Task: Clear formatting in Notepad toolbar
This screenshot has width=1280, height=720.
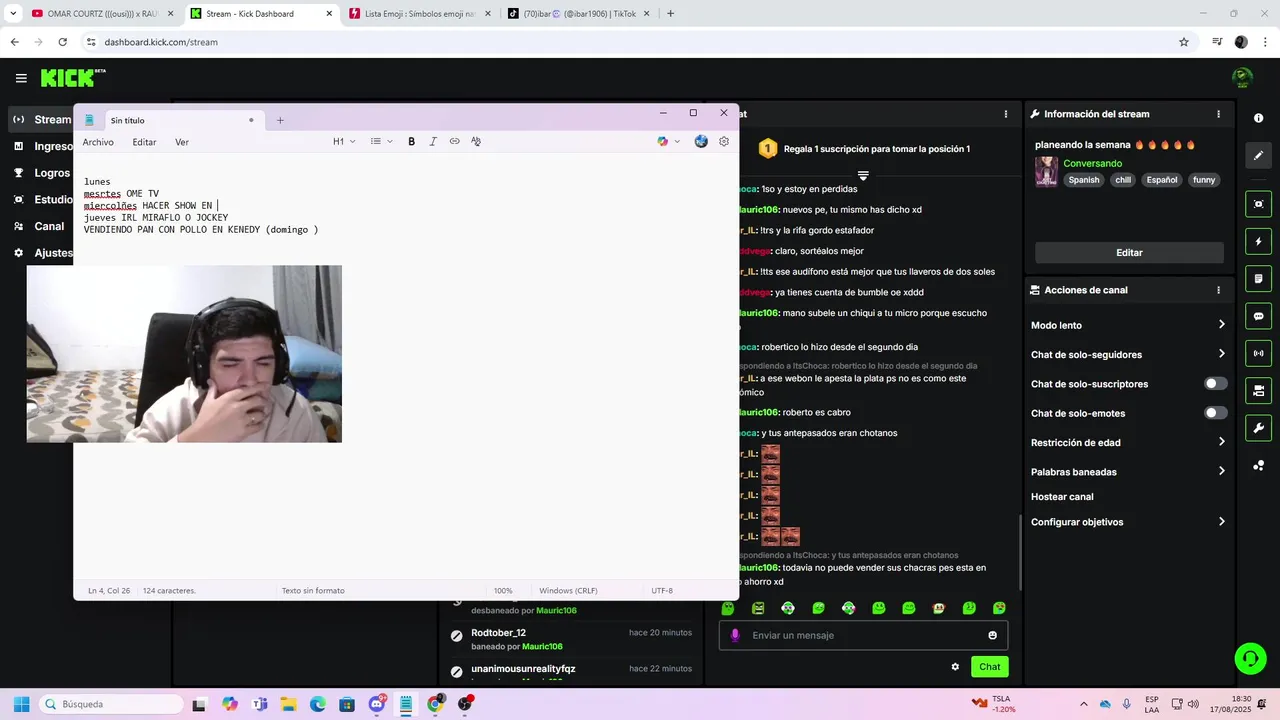Action: click(x=476, y=142)
